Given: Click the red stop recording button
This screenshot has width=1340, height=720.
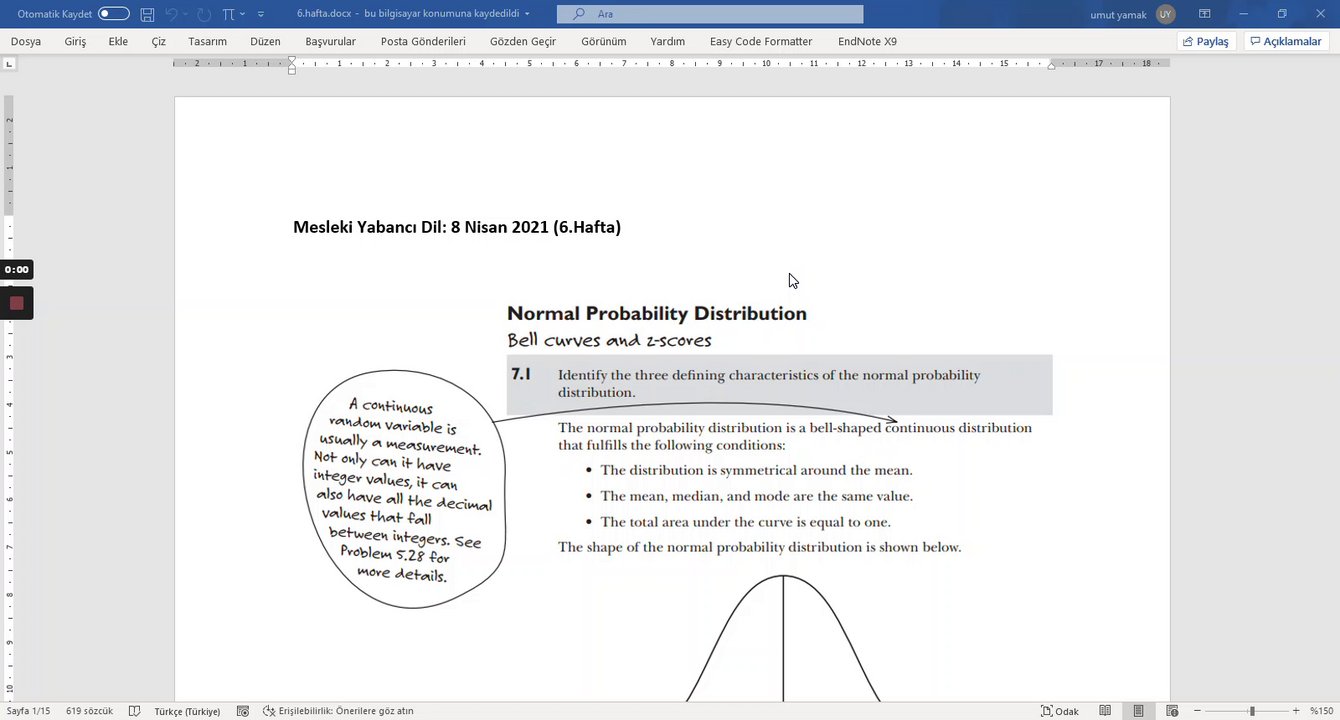Looking at the screenshot, I should point(17,303).
